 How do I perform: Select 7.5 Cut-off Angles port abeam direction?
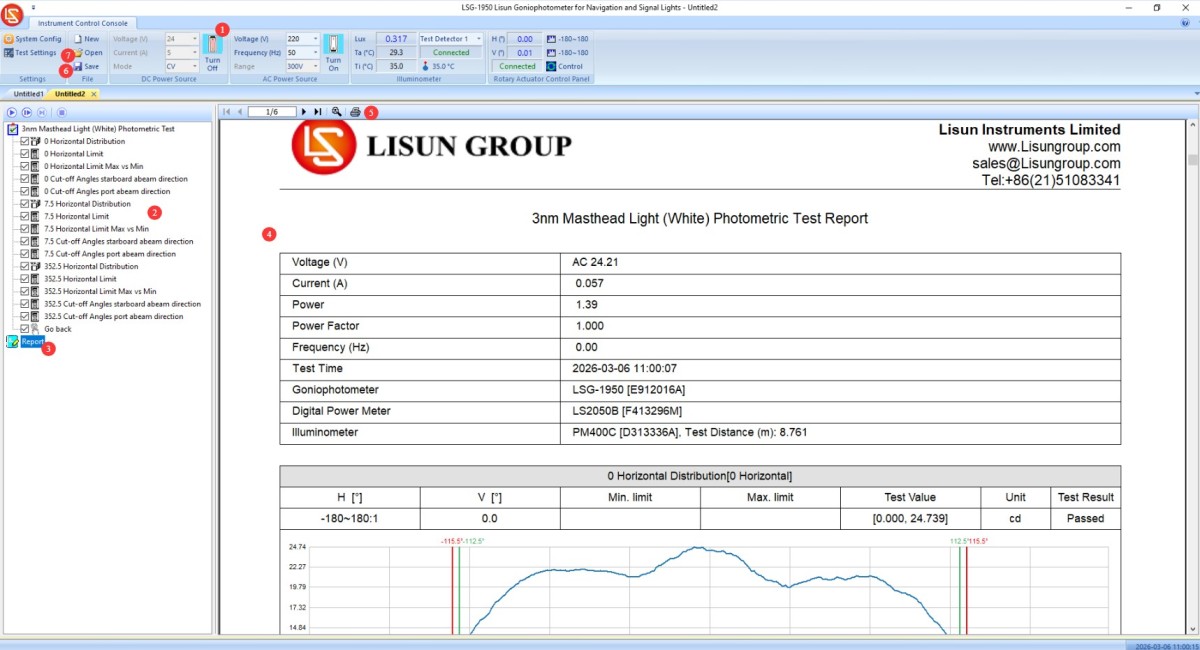click(110, 254)
